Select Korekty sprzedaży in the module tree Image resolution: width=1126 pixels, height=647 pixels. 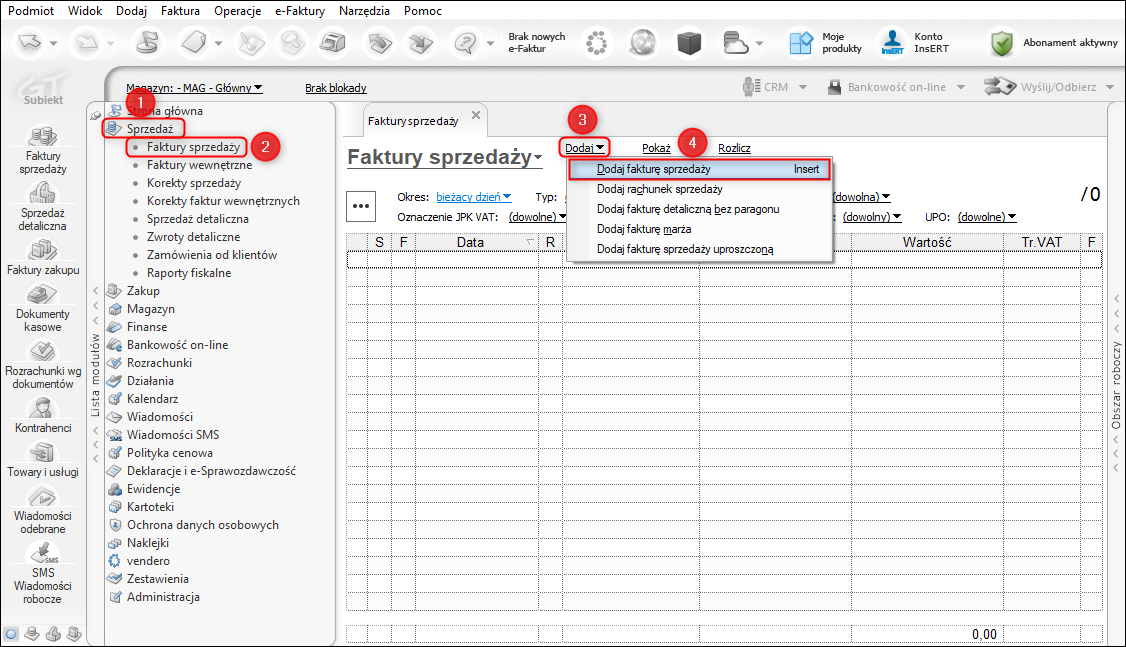(x=193, y=183)
